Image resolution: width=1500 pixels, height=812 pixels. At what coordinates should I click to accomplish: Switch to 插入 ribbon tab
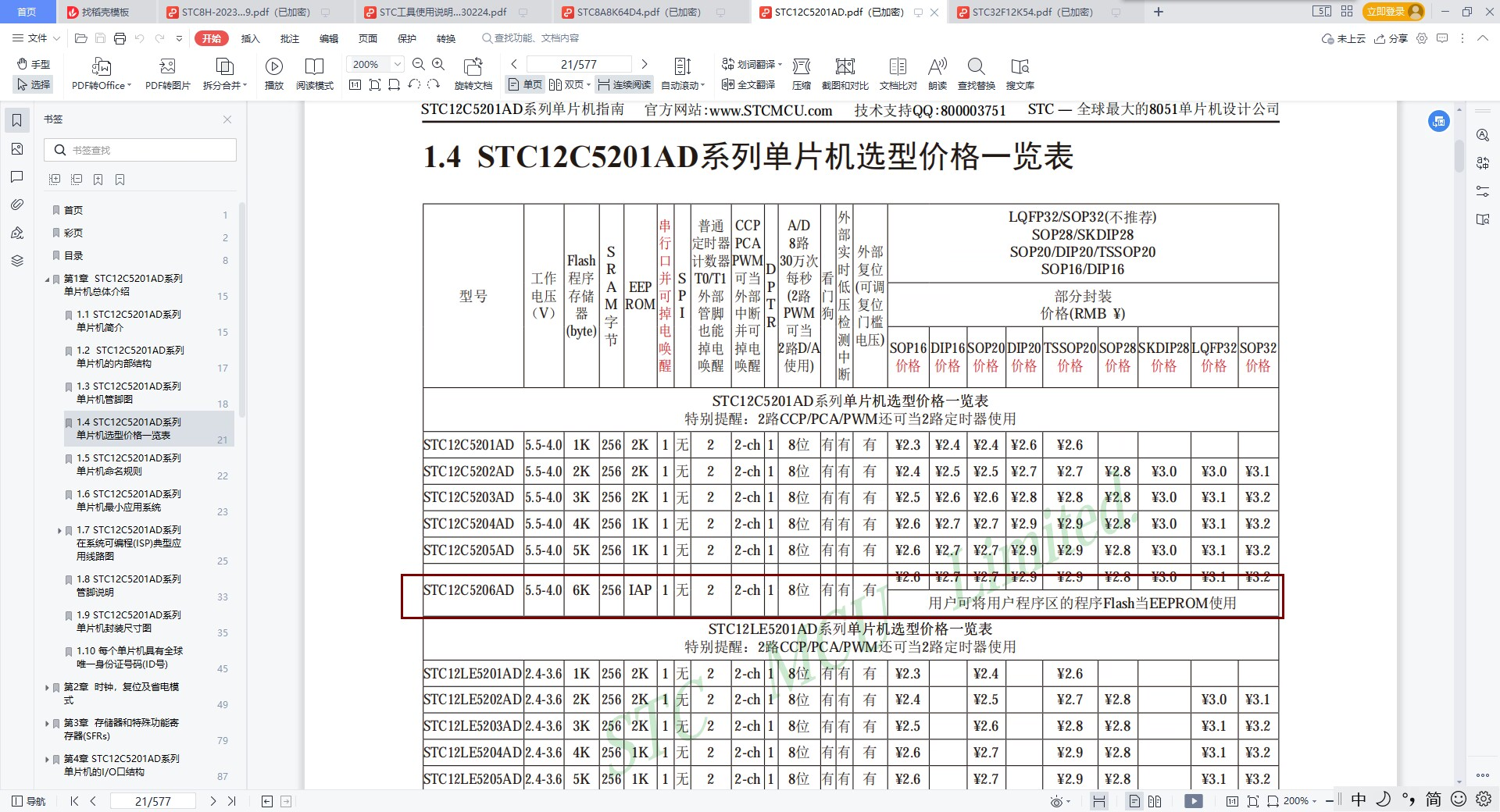tap(250, 38)
